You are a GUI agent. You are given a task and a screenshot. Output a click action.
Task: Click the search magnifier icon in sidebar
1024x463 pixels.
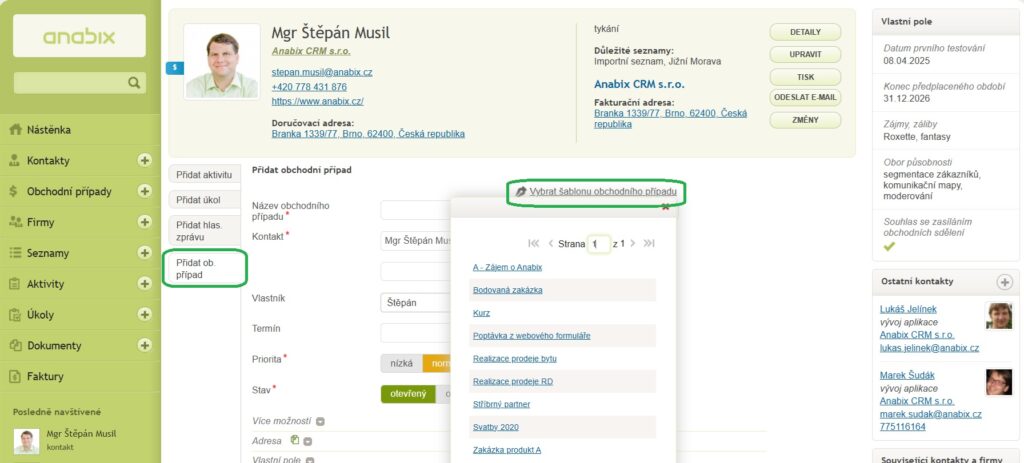point(134,82)
